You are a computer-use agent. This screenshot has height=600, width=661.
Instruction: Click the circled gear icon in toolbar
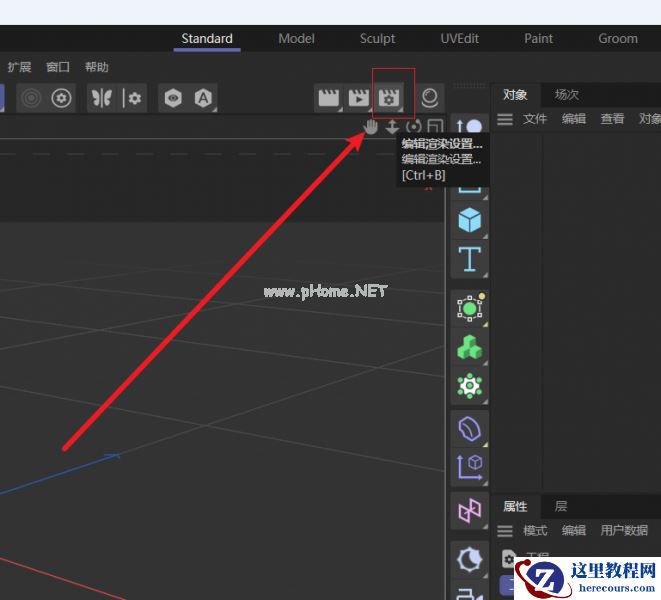(x=61, y=98)
